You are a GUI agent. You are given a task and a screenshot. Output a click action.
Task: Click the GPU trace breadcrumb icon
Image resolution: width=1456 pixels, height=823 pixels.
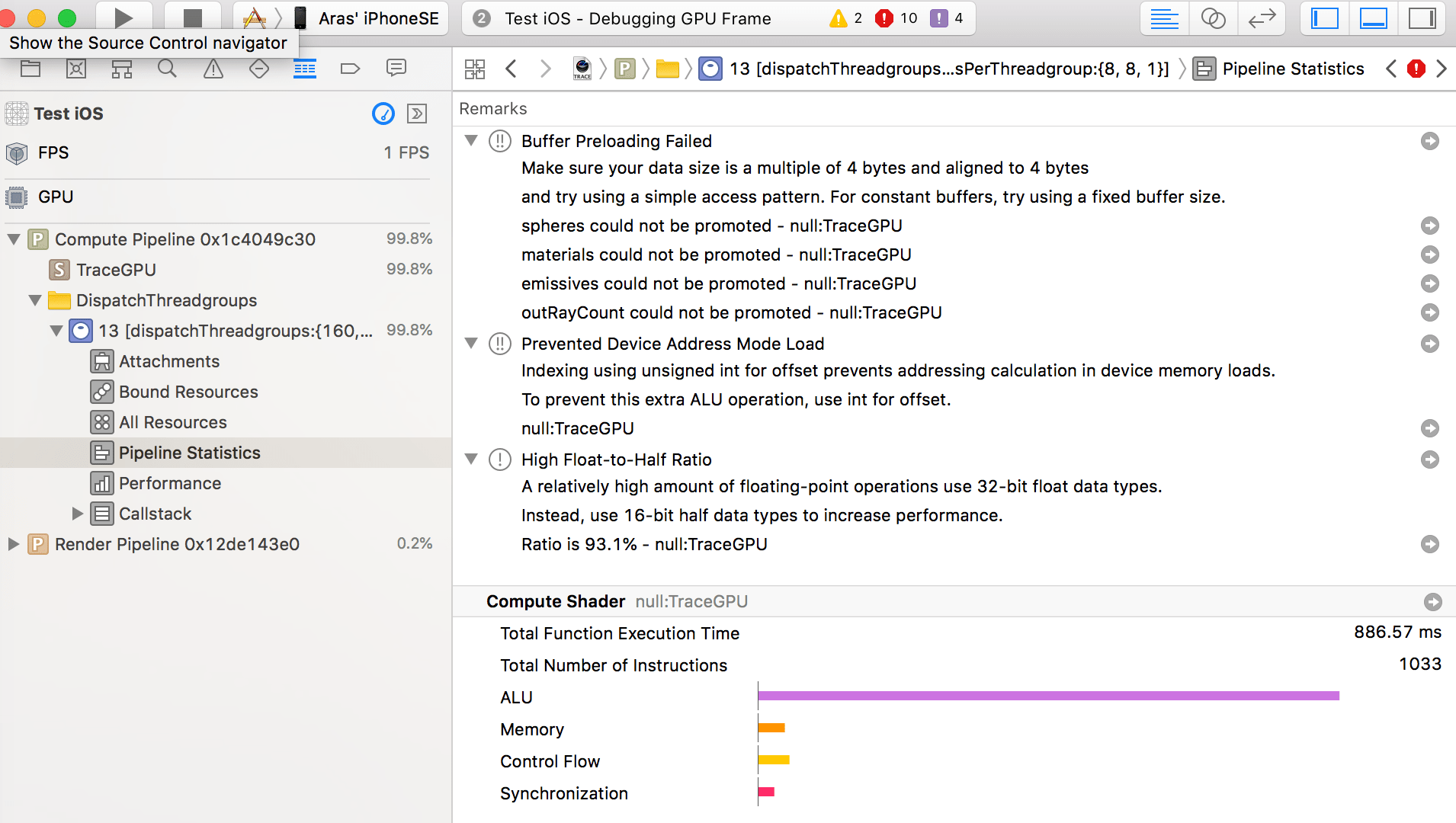(582, 69)
